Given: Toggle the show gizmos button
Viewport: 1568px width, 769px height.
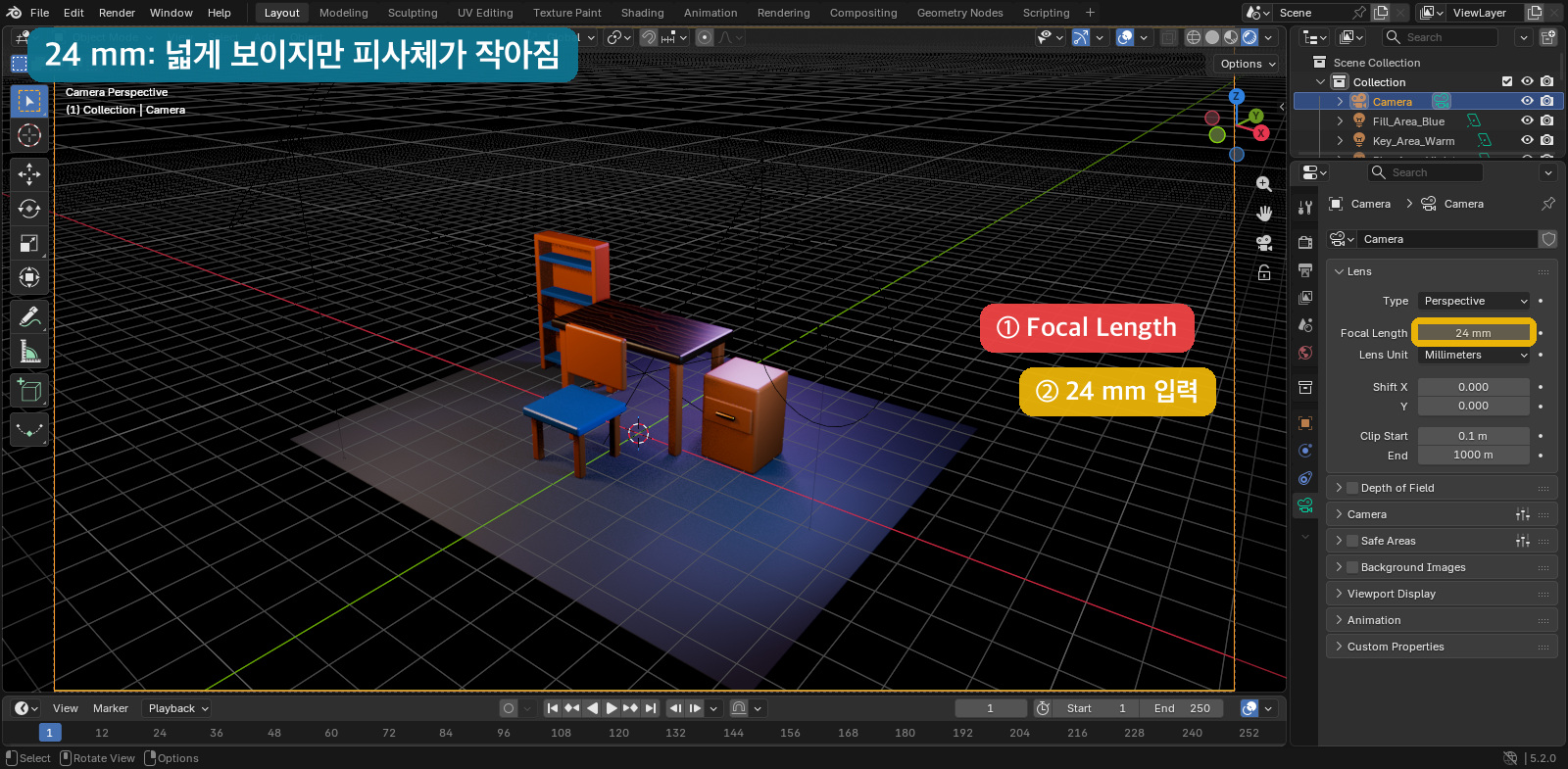Looking at the screenshot, I should click(x=1080, y=37).
